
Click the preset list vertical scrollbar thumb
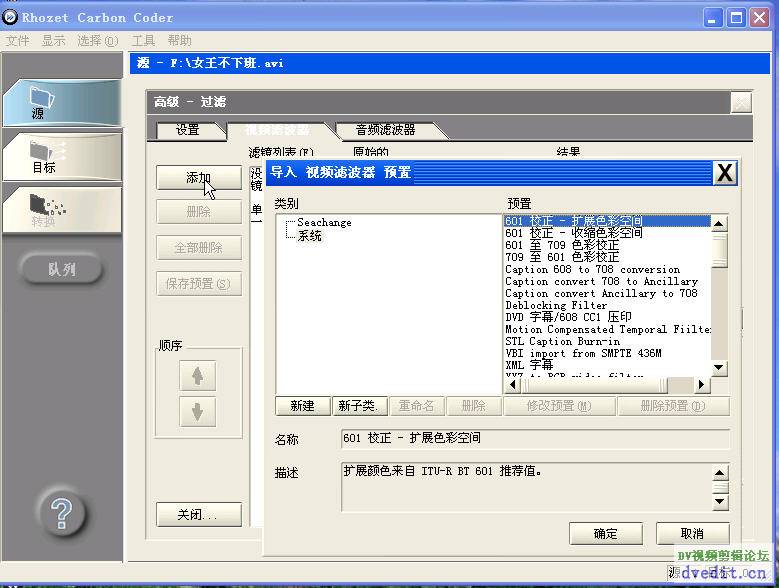[719, 250]
